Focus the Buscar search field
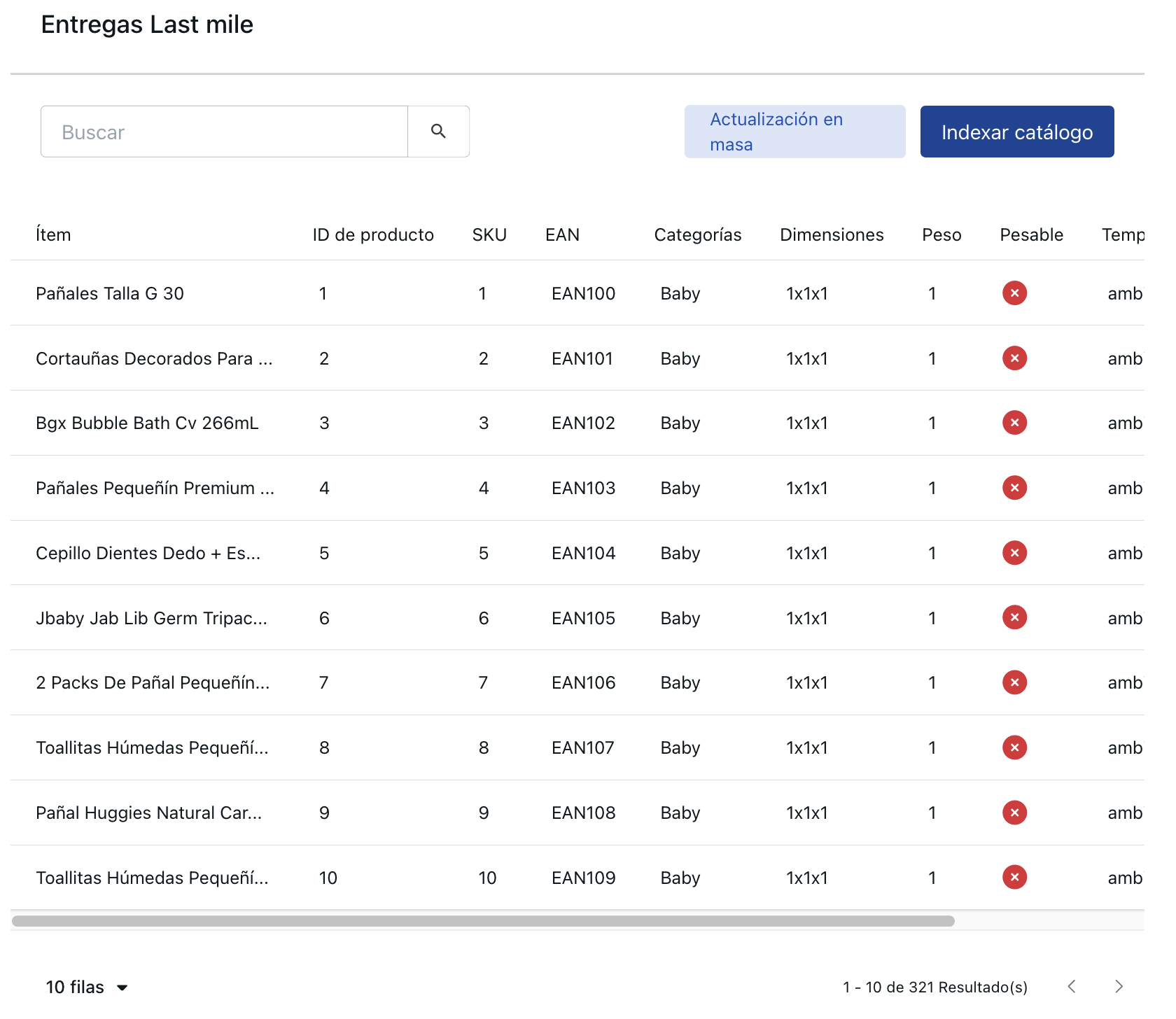The height and width of the screenshot is (1019, 1176). (224, 132)
